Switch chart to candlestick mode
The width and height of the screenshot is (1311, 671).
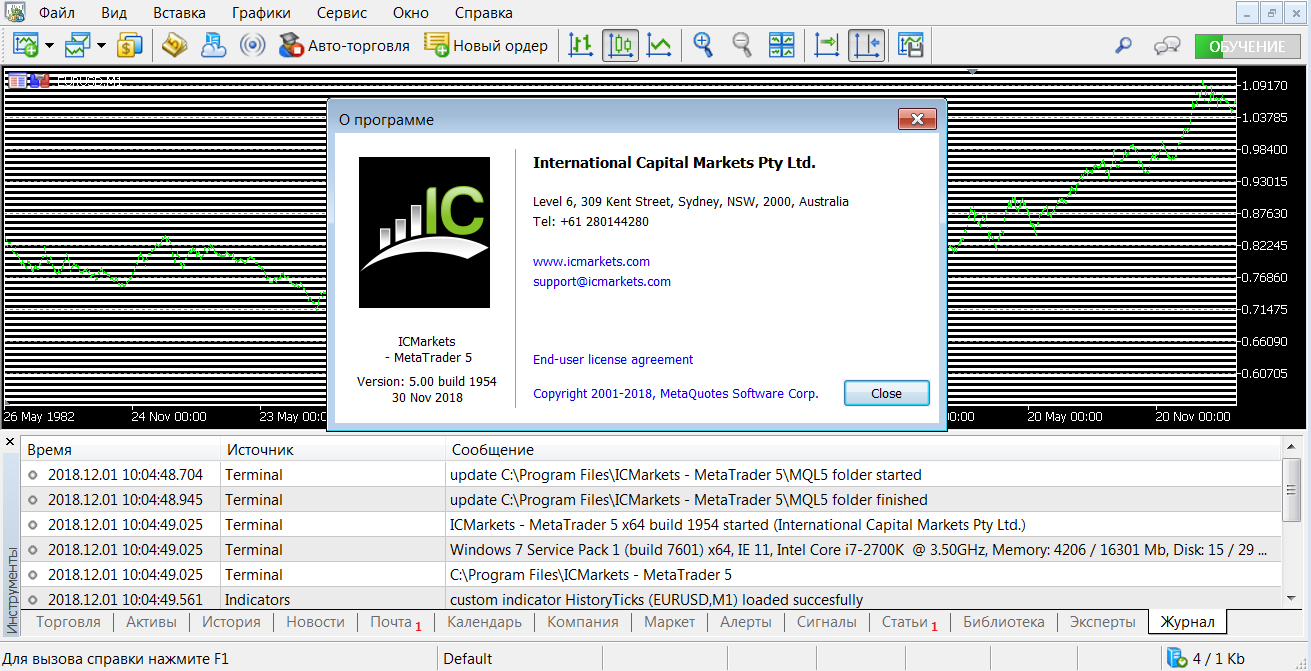pos(620,45)
